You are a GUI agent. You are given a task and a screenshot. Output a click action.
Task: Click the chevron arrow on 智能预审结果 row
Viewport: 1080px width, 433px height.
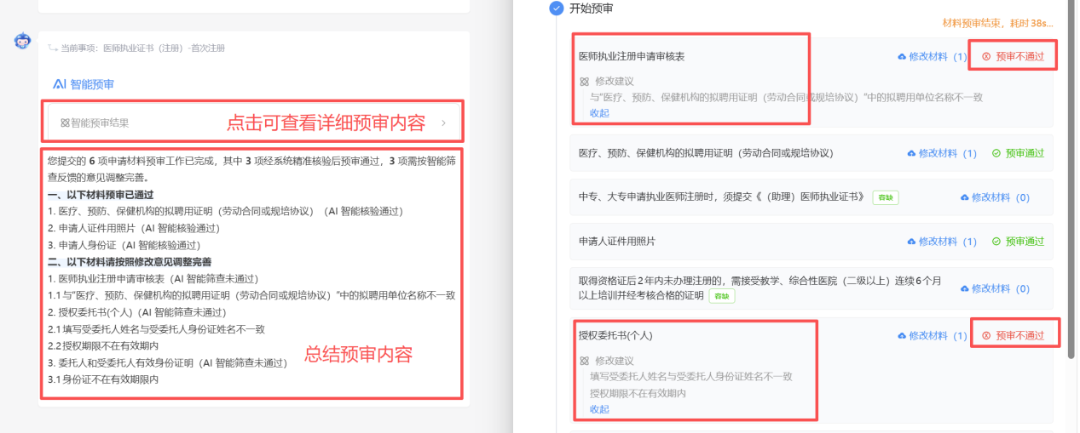[443, 123]
